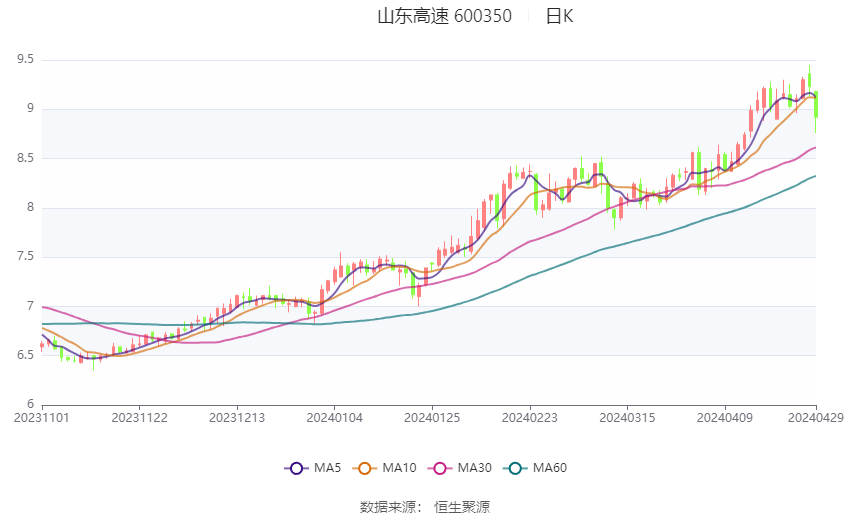The width and height of the screenshot is (850, 517).
Task: Toggle the MA60 legend series
Action: 535,468
